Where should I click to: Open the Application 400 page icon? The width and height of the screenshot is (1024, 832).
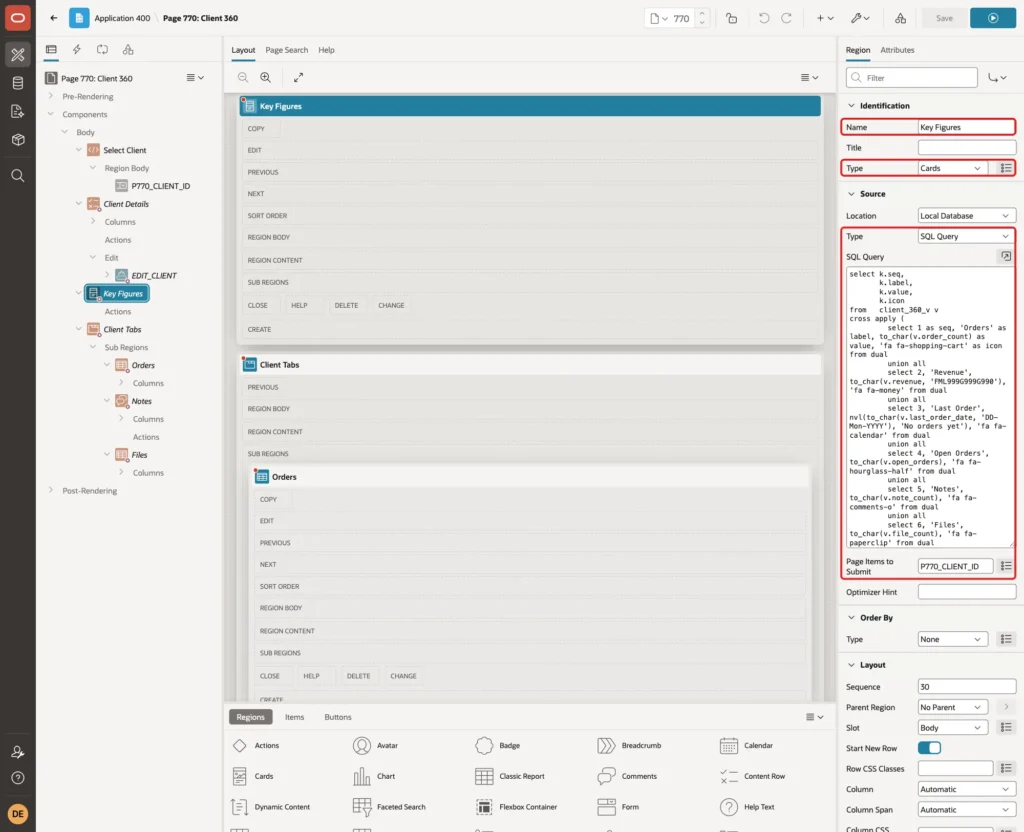click(79, 18)
